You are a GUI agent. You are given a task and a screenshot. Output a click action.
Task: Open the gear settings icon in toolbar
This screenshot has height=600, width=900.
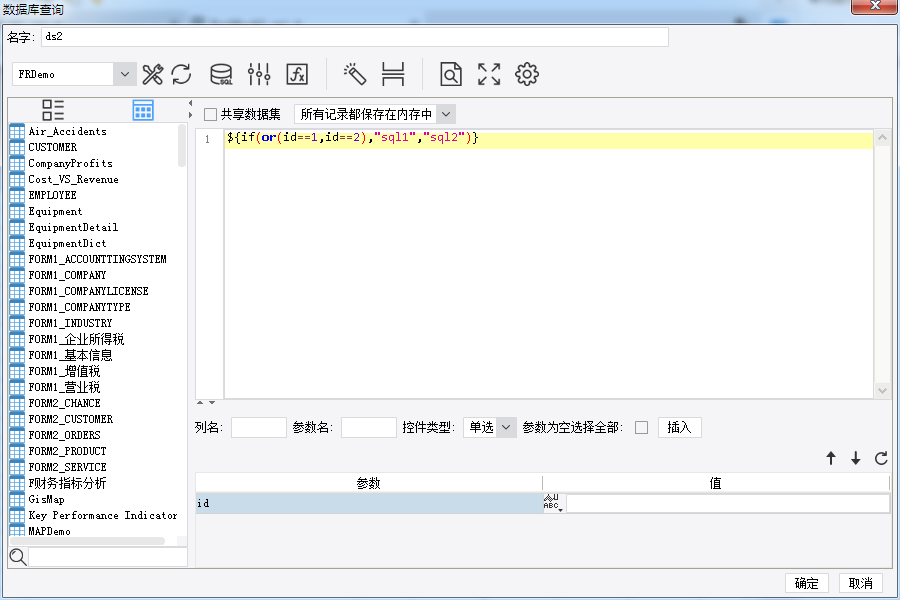527,74
